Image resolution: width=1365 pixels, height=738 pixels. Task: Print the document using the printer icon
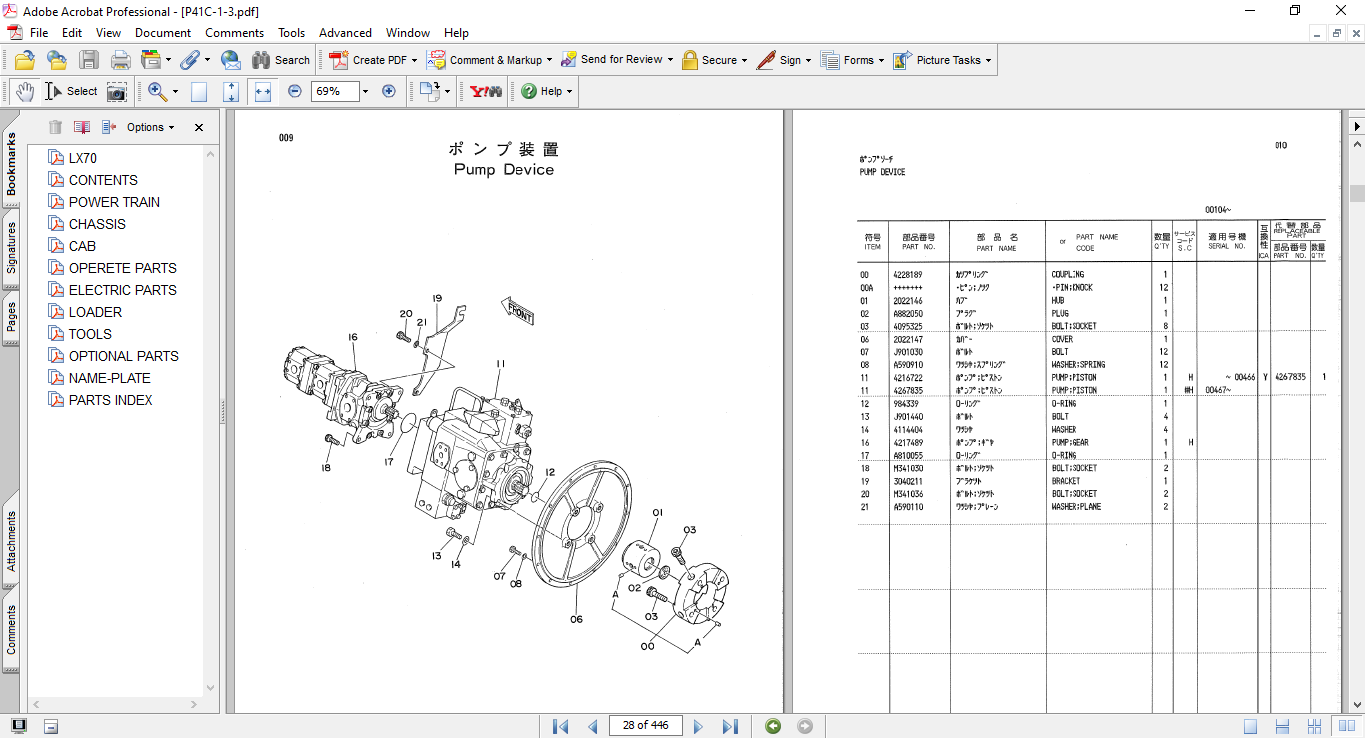(121, 60)
